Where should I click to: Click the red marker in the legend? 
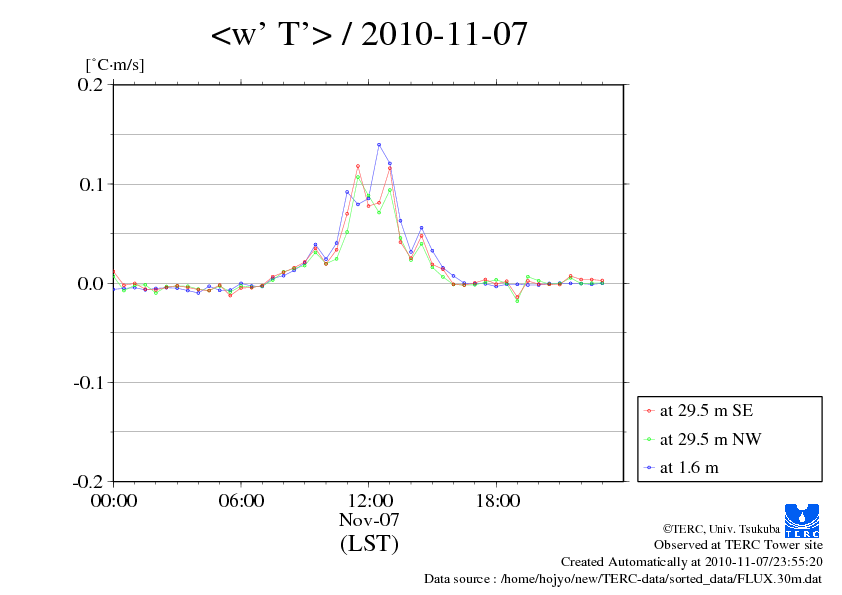[650, 411]
